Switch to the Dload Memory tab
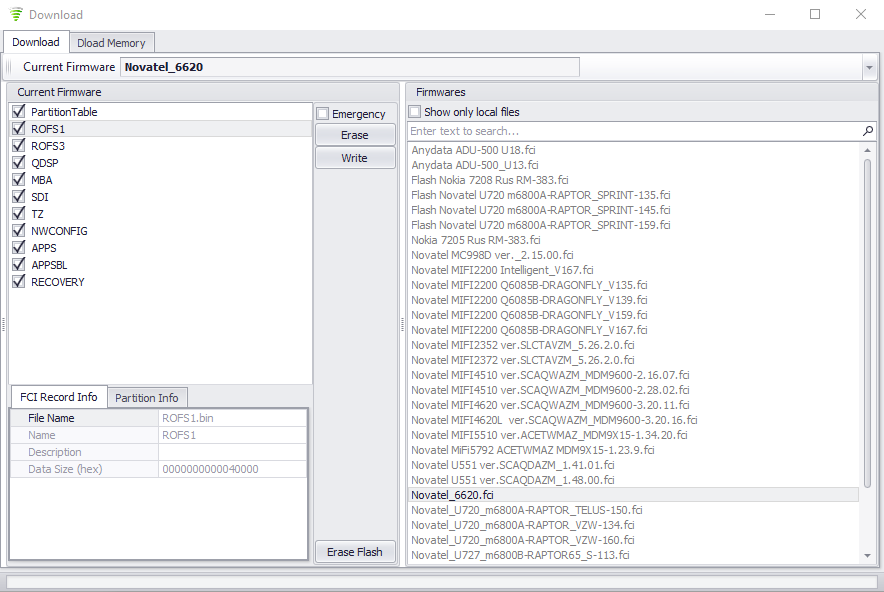 111,43
